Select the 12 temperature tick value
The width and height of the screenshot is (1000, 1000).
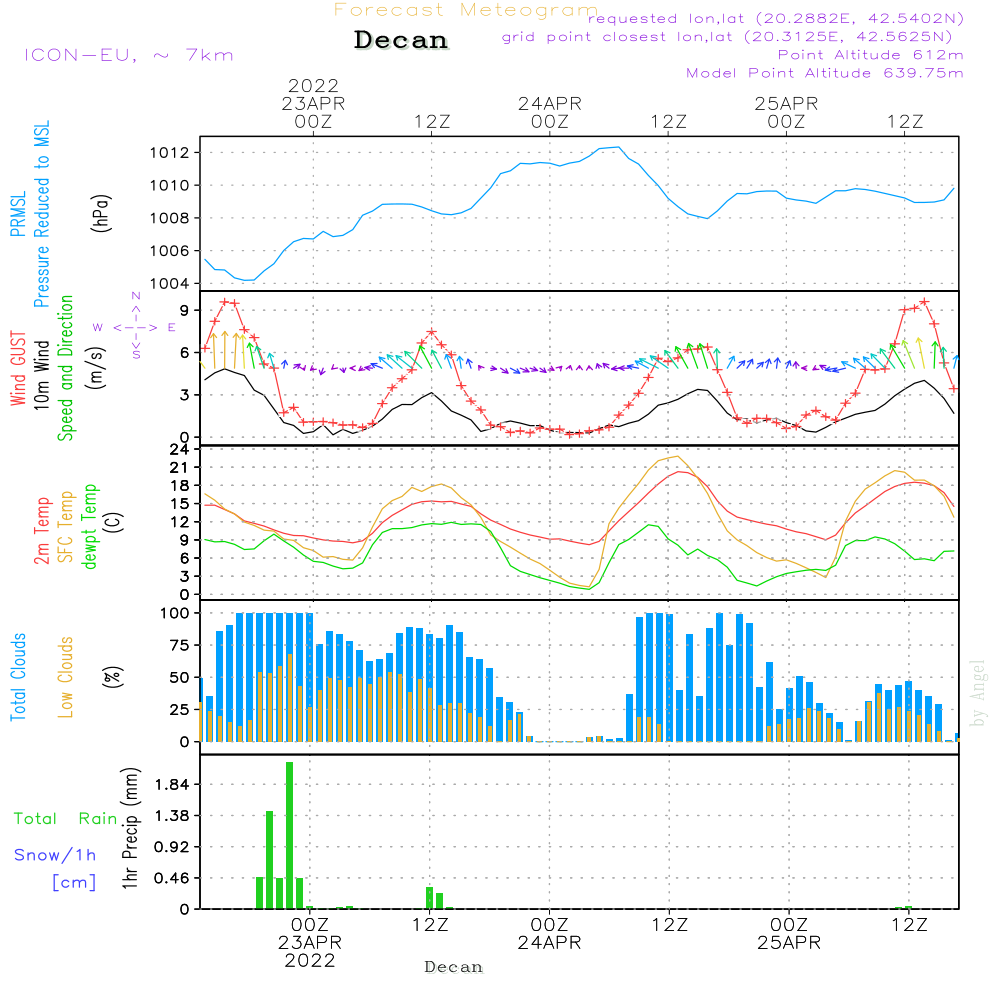179,522
